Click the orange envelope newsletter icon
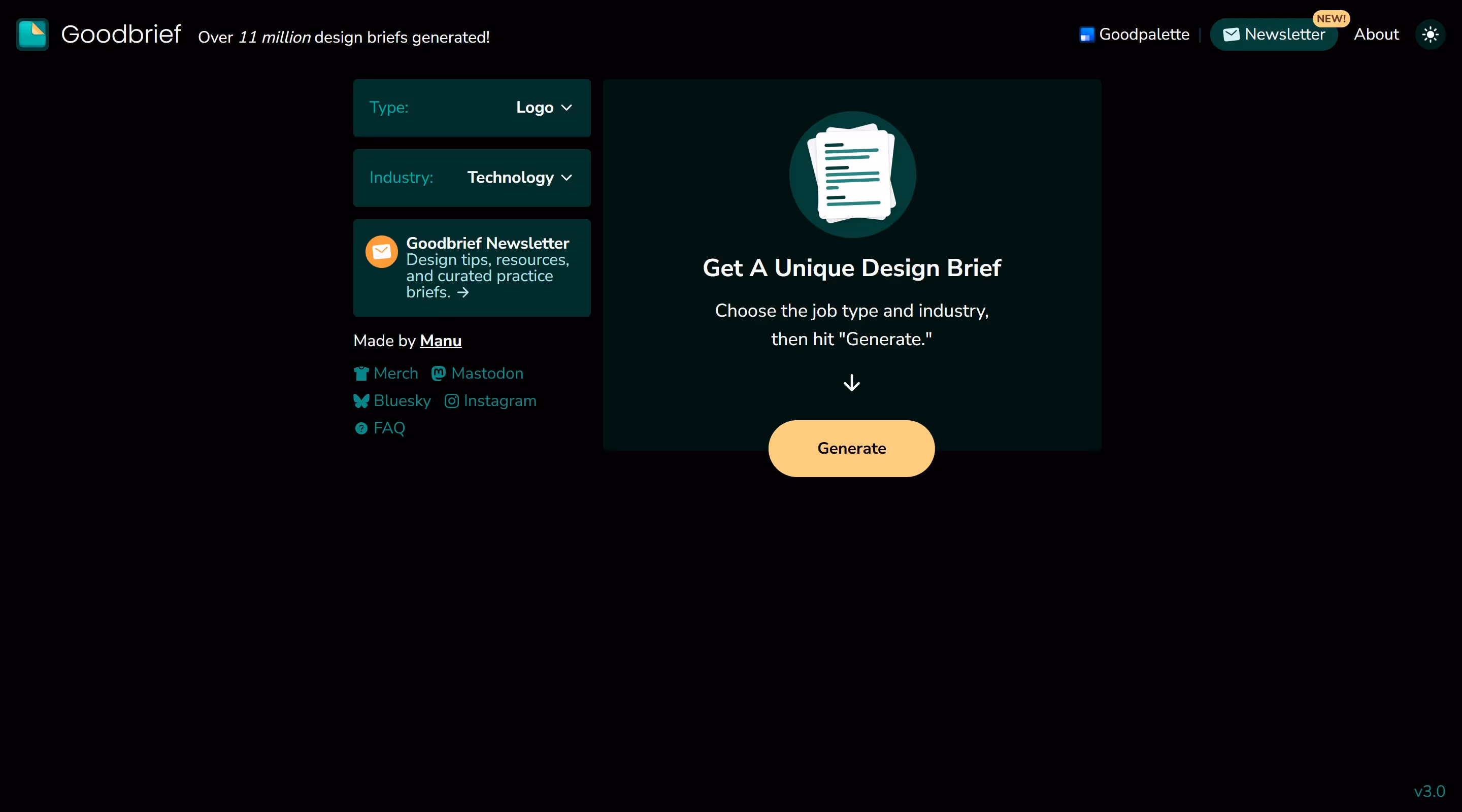The image size is (1462, 812). [381, 251]
